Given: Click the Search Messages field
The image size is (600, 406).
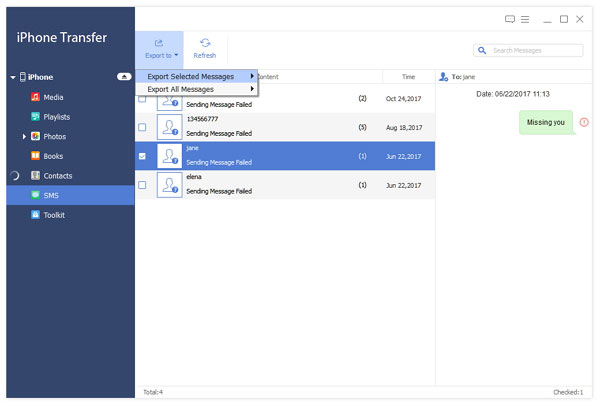Looking at the screenshot, I should (528, 50).
